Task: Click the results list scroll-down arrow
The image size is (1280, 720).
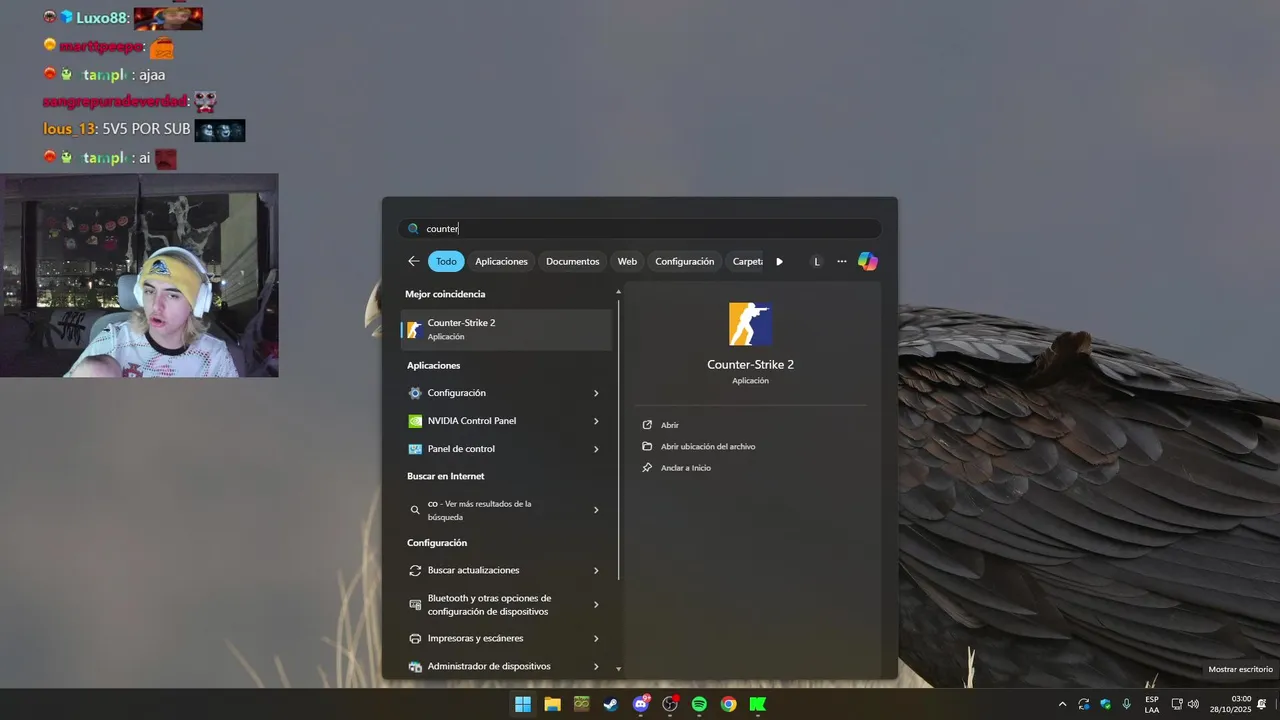Action: tap(618, 668)
